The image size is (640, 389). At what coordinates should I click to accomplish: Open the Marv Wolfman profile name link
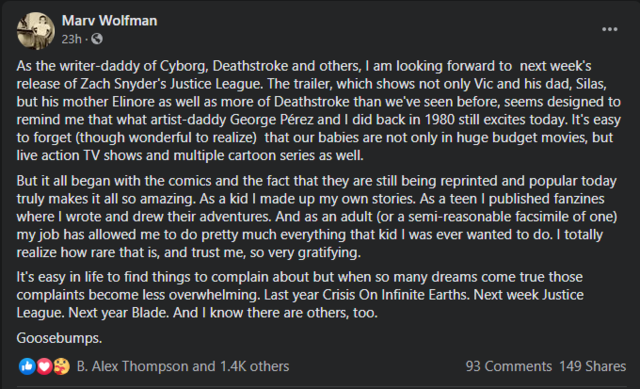click(109, 20)
